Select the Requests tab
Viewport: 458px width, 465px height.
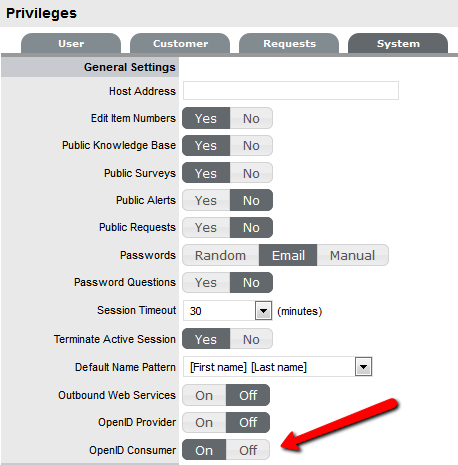289,43
